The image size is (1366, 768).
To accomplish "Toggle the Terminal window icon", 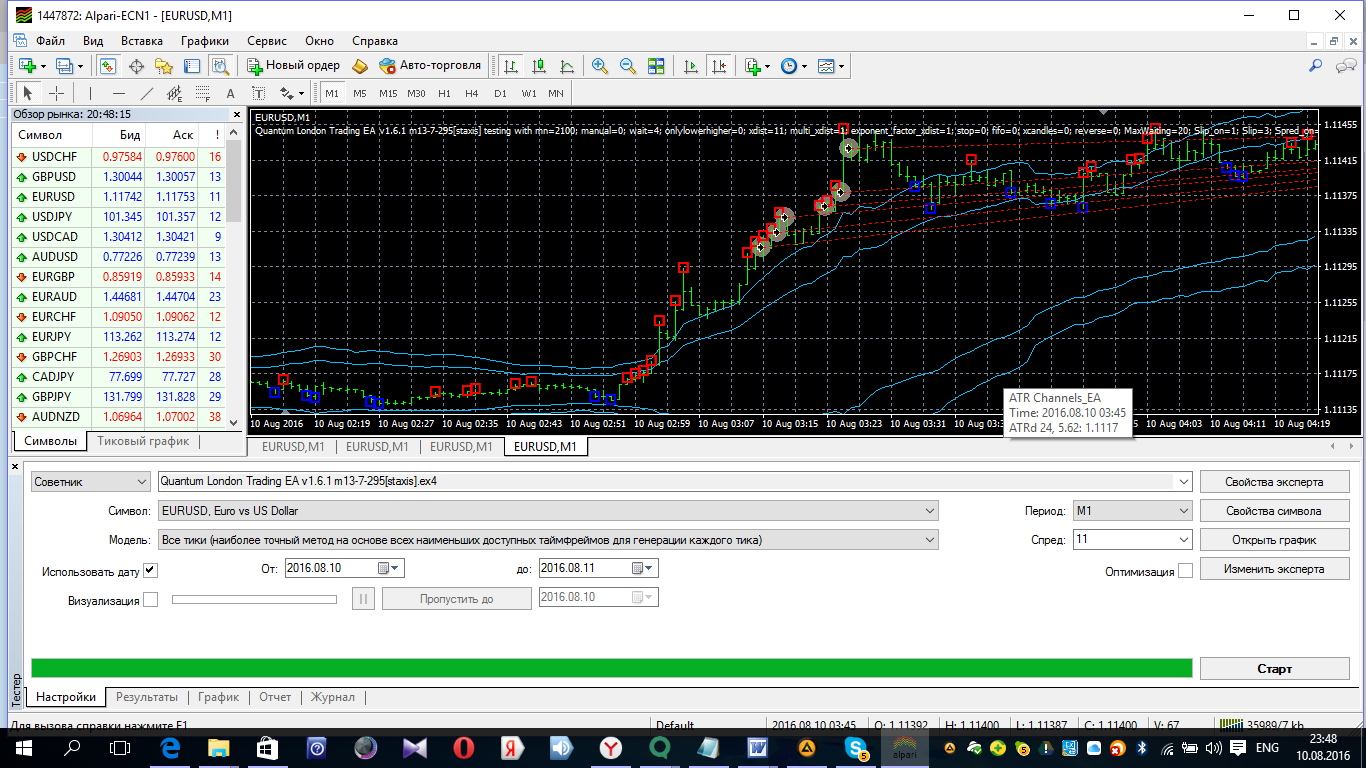I will (192, 65).
